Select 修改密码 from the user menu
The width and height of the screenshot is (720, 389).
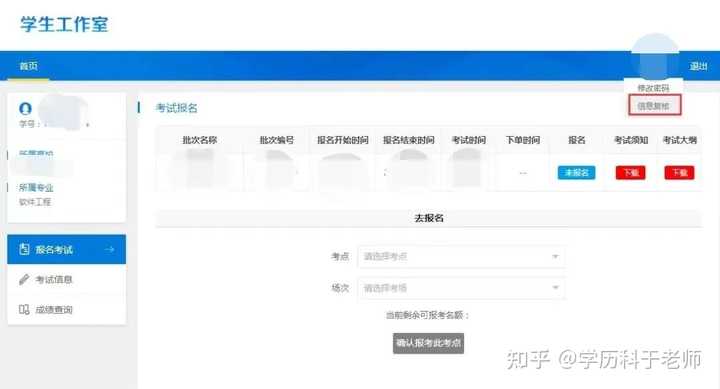(653, 88)
